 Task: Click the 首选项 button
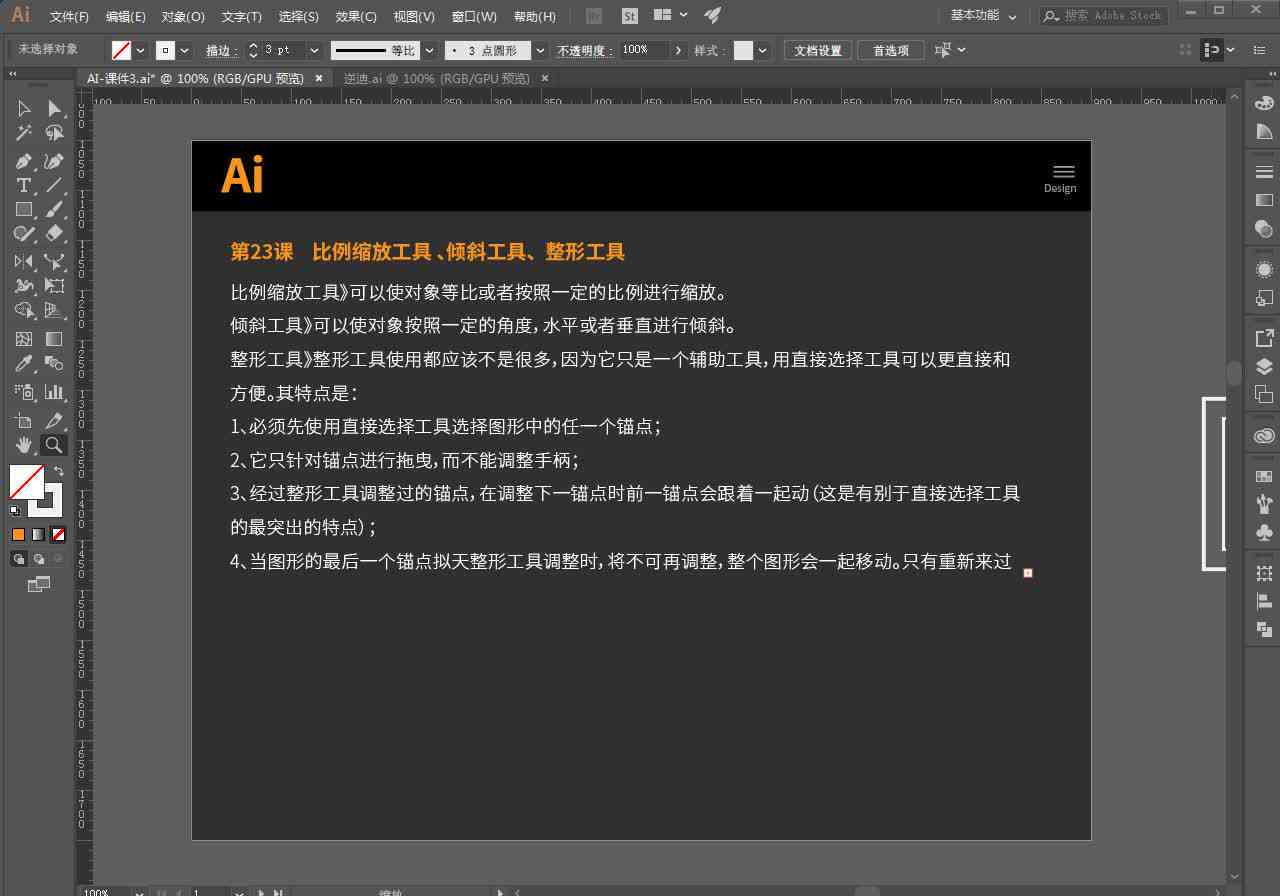(891, 50)
